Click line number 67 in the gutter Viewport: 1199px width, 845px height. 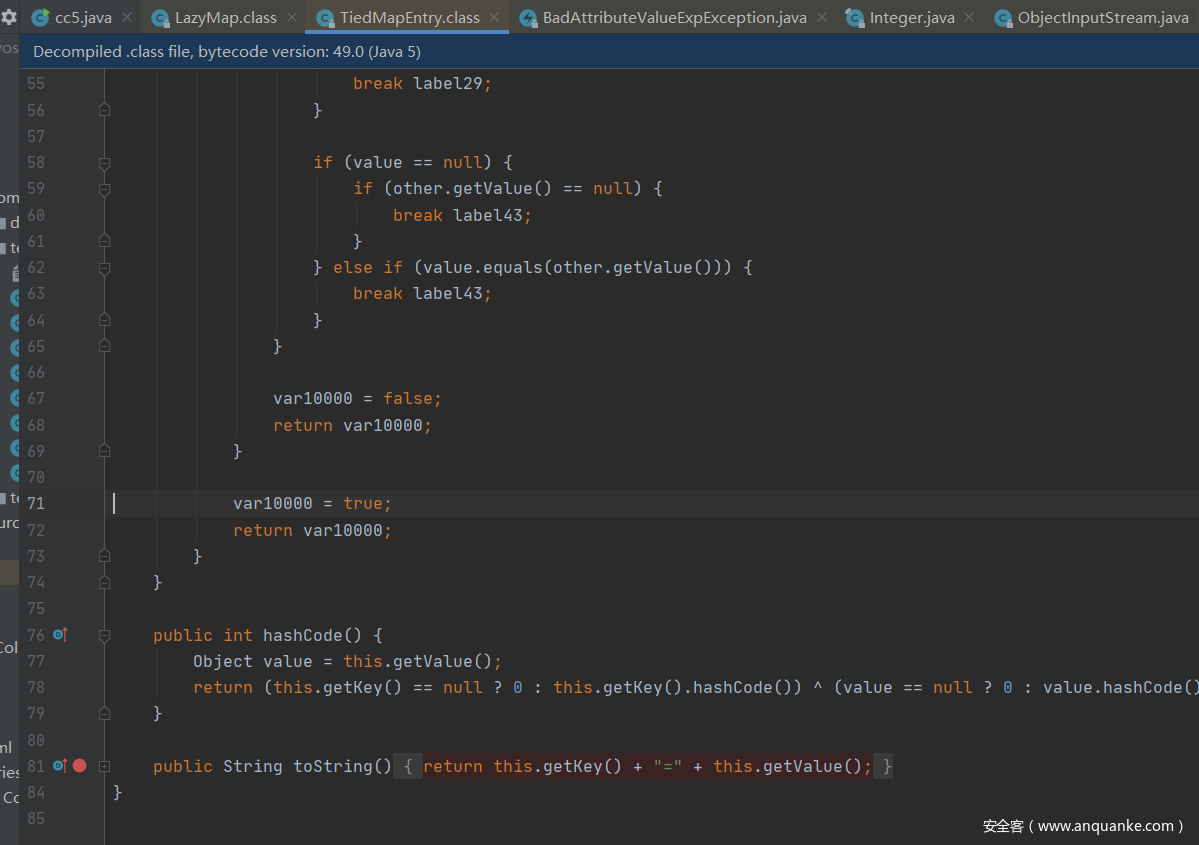36,398
